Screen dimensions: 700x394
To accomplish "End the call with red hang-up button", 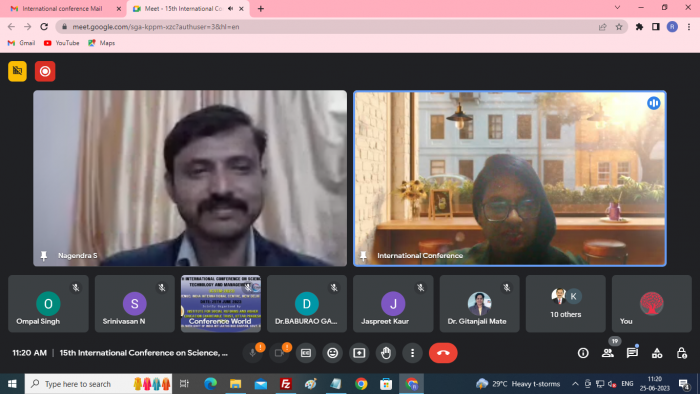I will (x=443, y=353).
